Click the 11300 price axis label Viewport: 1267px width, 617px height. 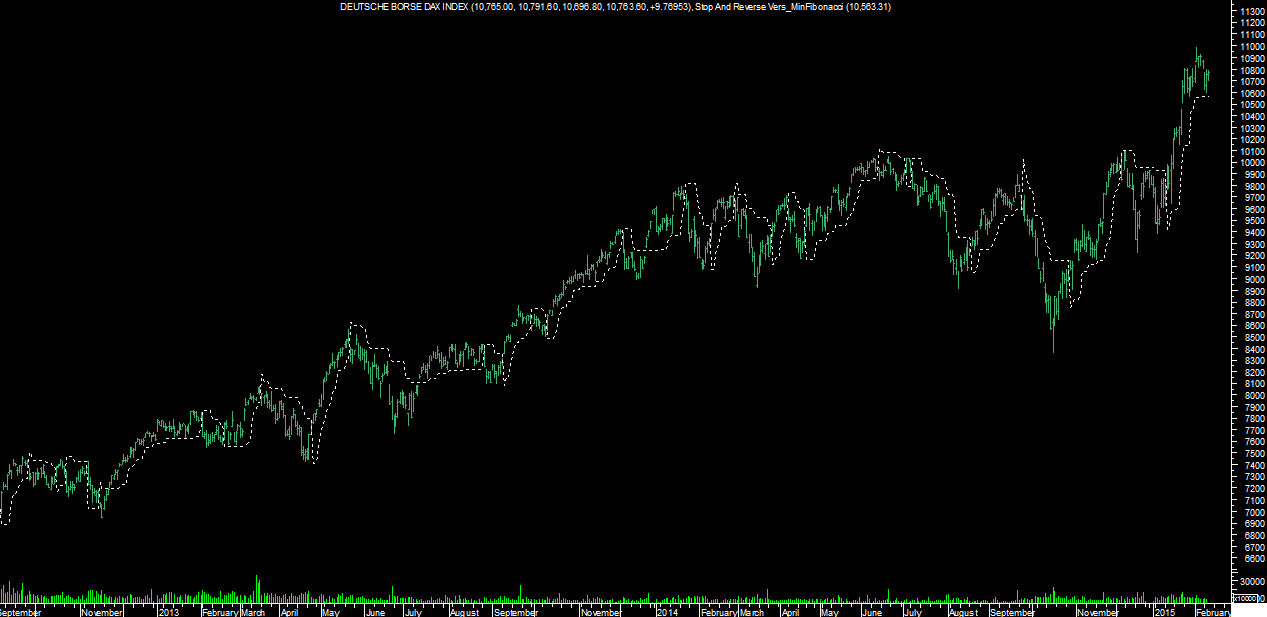click(1252, 12)
